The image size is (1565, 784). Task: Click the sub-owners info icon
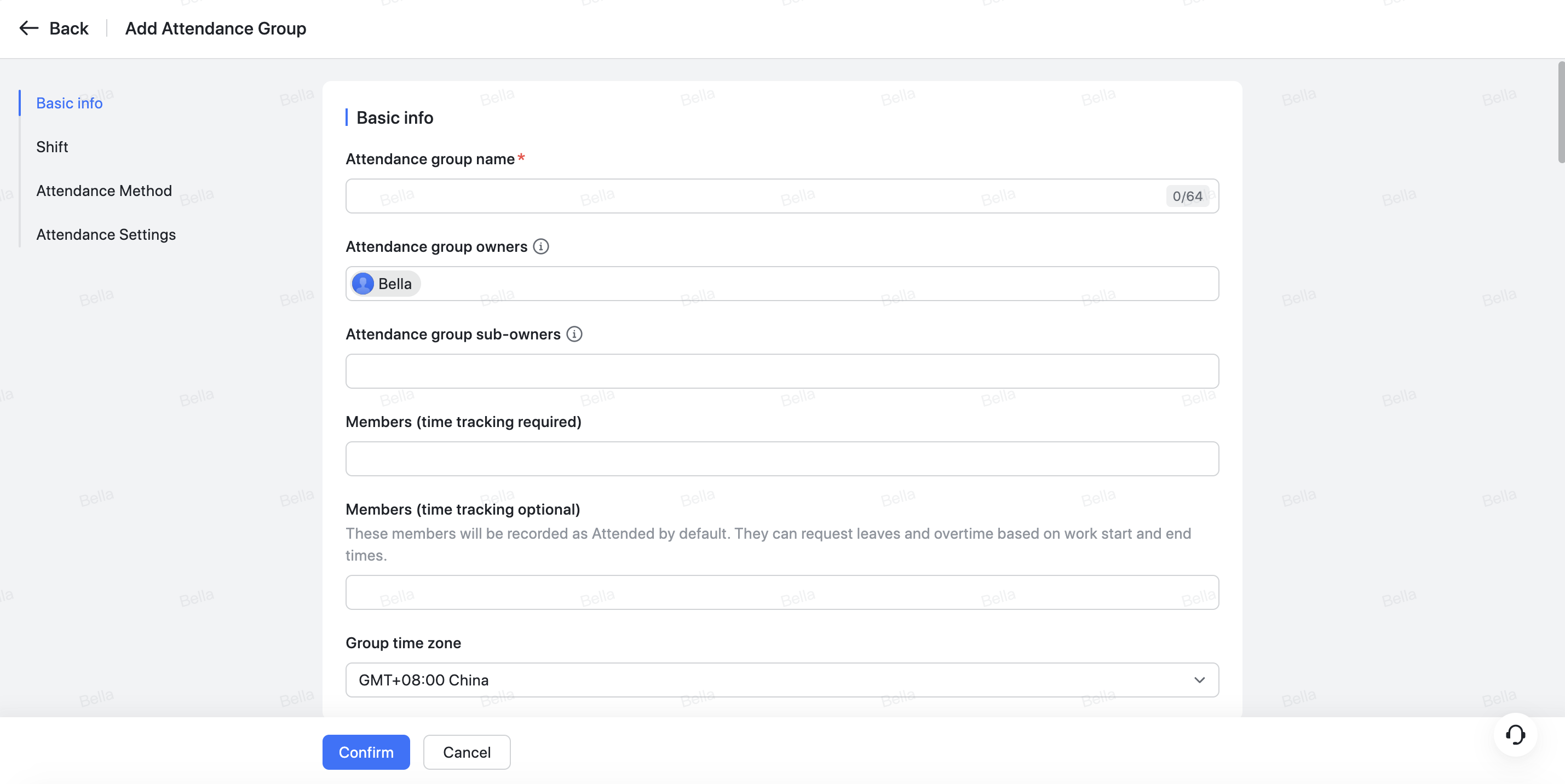point(574,334)
